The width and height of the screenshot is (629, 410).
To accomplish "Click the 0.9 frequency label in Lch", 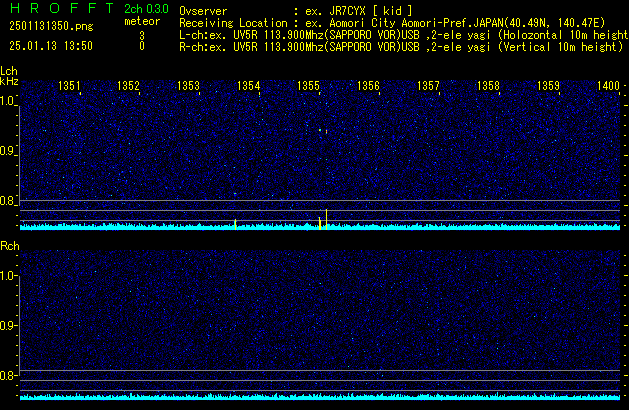I will click(x=7, y=151).
